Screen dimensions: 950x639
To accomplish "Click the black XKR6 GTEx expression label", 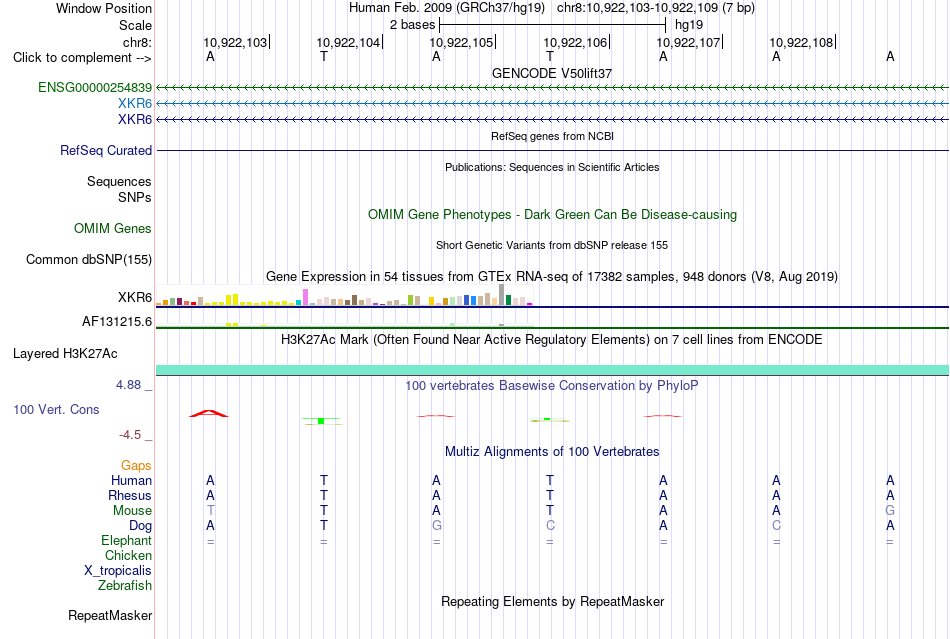I will 135,297.
